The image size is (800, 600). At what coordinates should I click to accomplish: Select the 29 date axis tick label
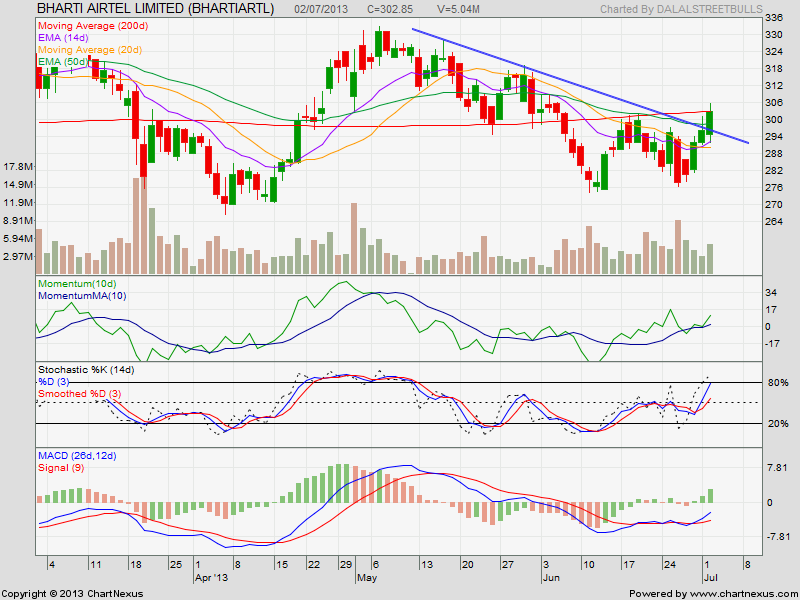pyautogui.click(x=346, y=565)
